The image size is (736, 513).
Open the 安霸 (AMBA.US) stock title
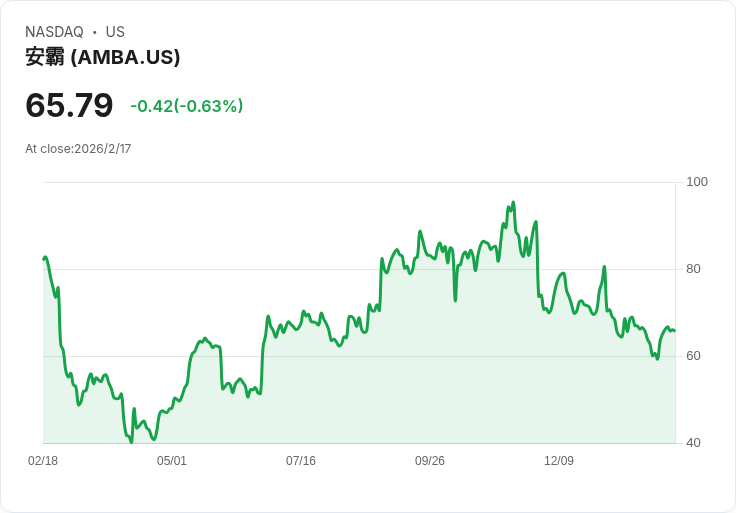tap(103, 57)
